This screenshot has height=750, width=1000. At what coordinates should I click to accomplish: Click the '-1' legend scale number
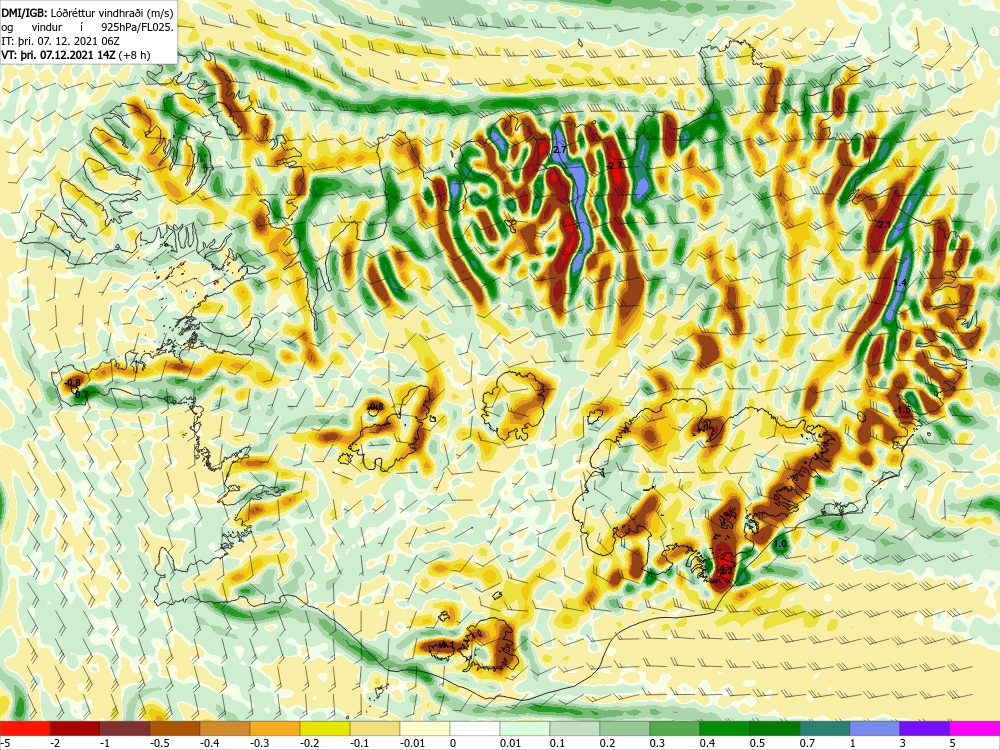105,743
